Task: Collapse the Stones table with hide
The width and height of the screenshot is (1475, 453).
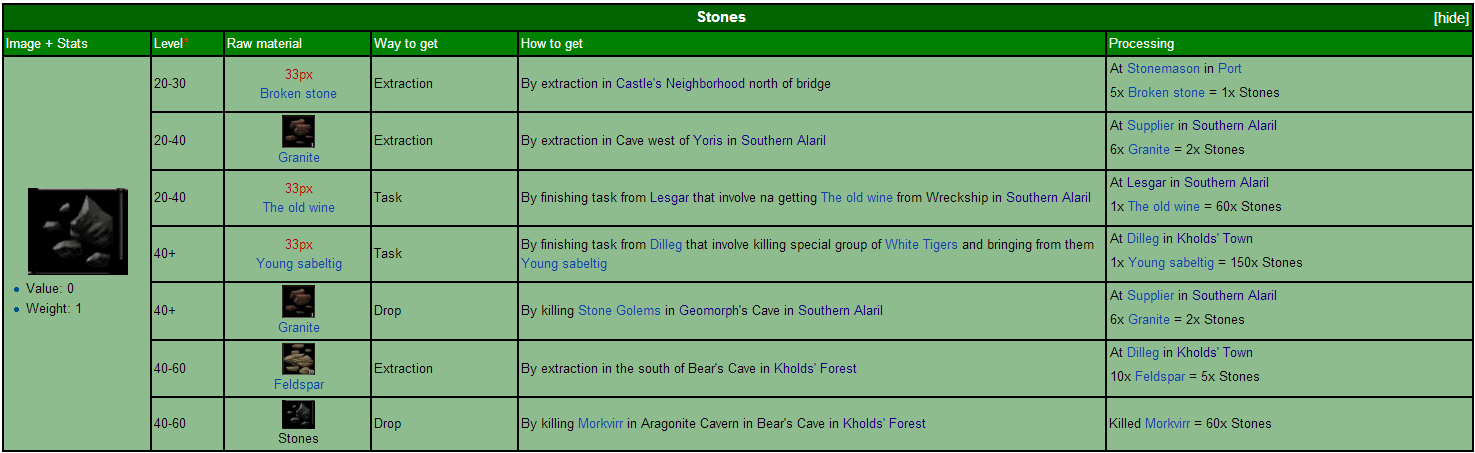Action: (x=1450, y=18)
